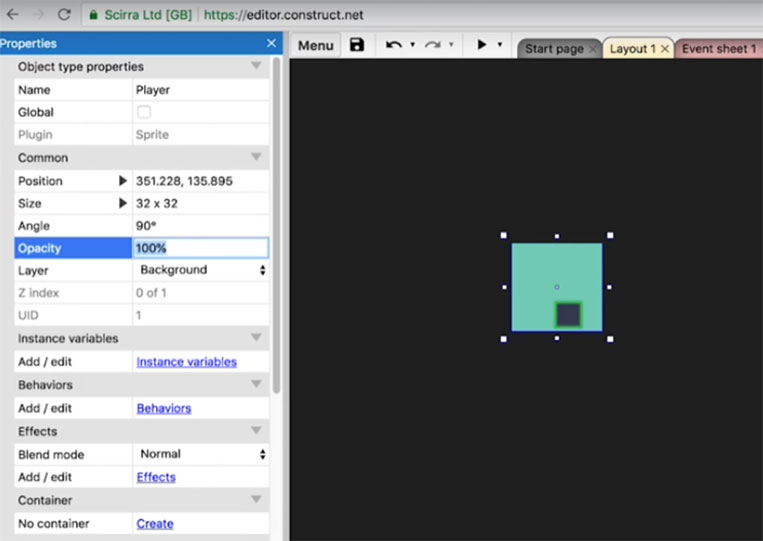The height and width of the screenshot is (541, 763).
Task: Click the sprite's bottom-right resize handle
Action: pos(610,339)
